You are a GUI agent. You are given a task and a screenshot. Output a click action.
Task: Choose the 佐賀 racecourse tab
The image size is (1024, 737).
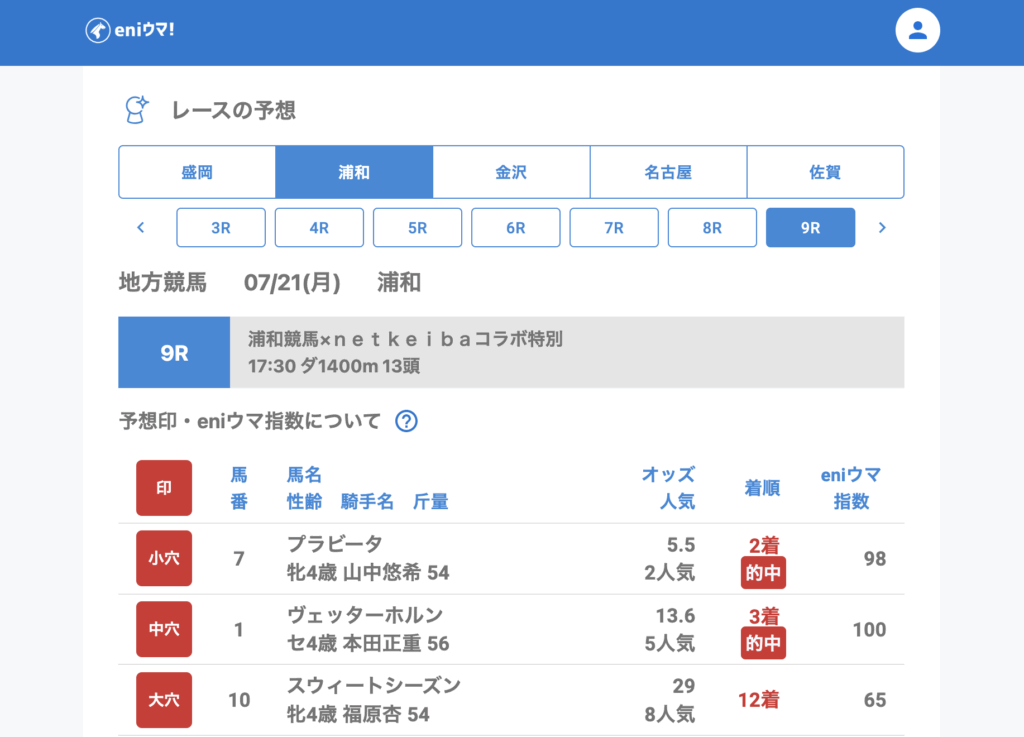(825, 172)
